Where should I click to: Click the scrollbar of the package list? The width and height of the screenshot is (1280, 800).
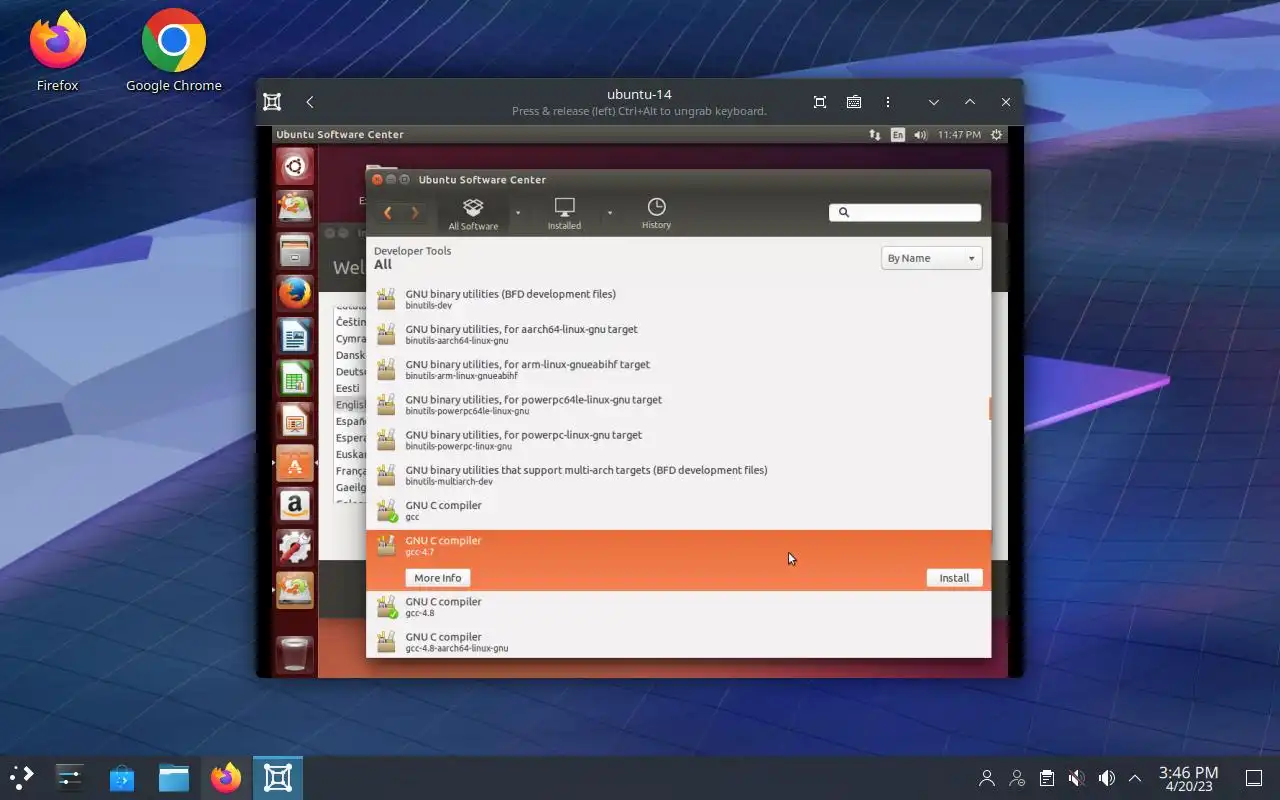coord(990,408)
